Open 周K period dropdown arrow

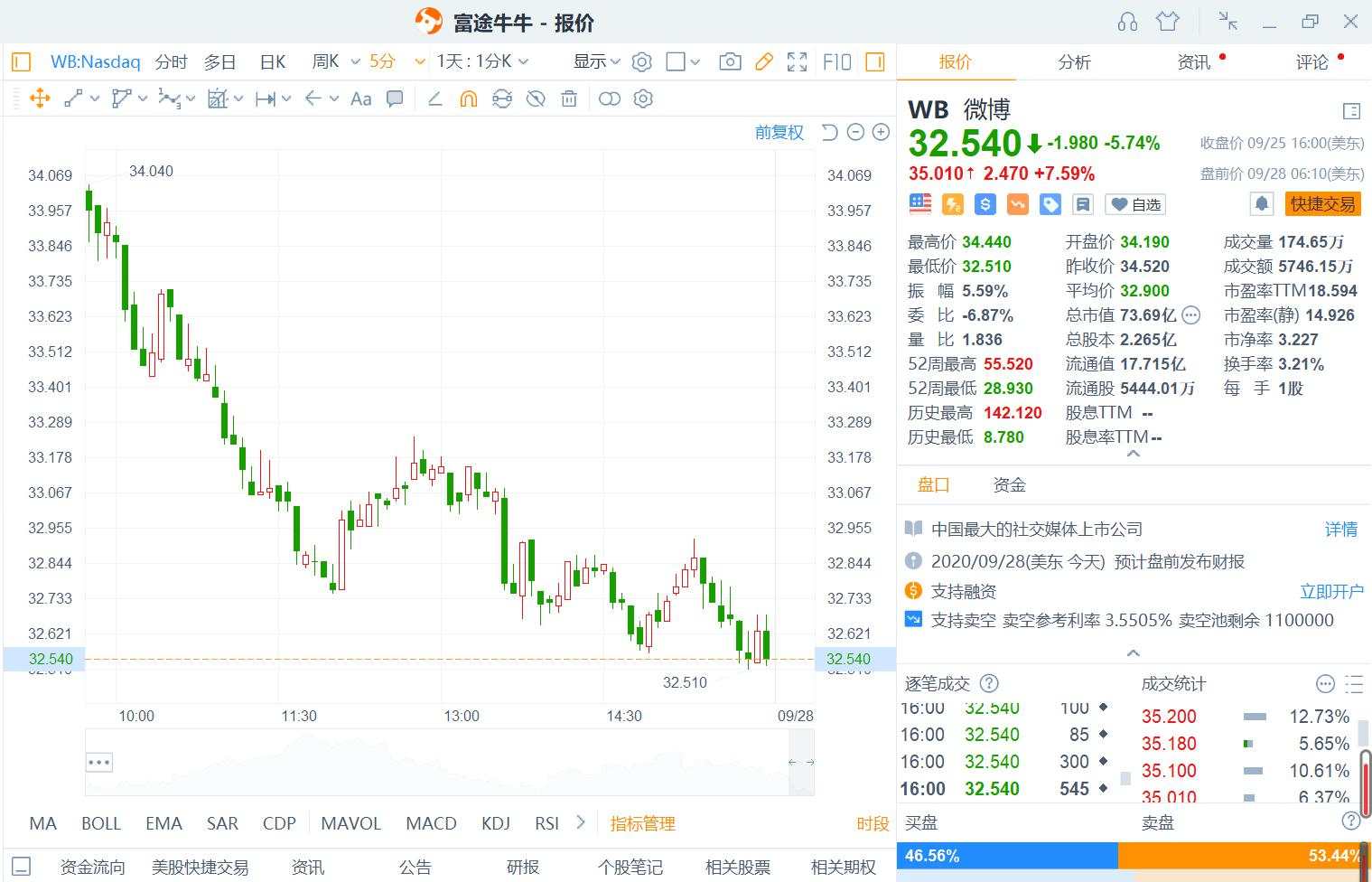click(355, 61)
